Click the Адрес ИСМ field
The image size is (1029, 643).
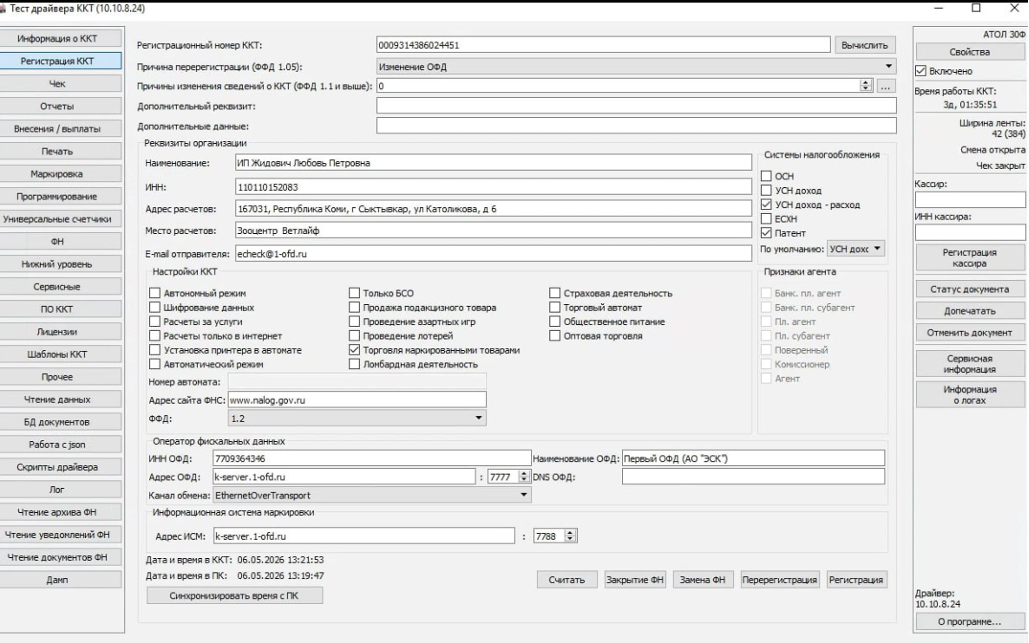(x=364, y=536)
